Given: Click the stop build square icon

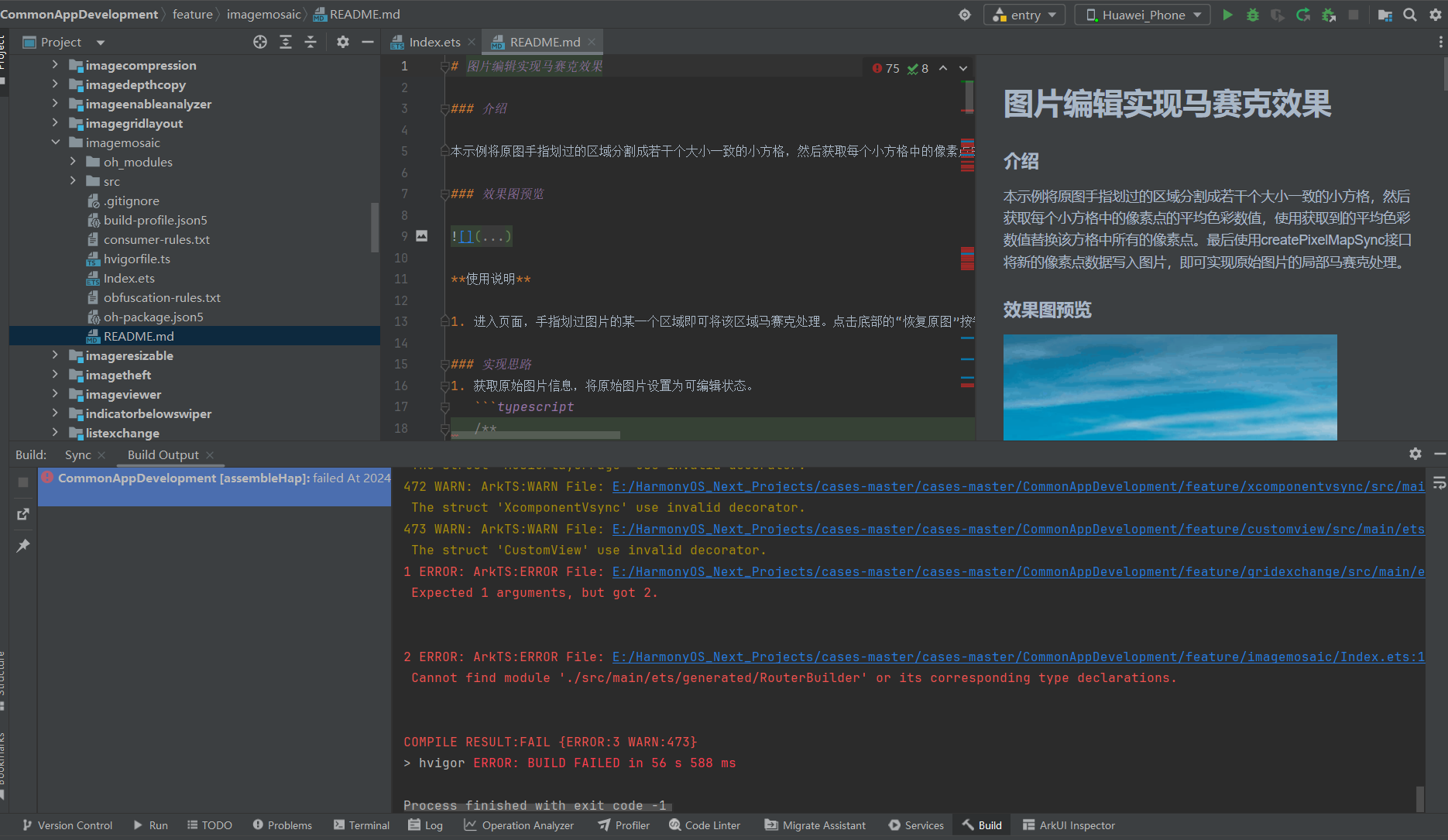Looking at the screenshot, I should pos(23,482).
